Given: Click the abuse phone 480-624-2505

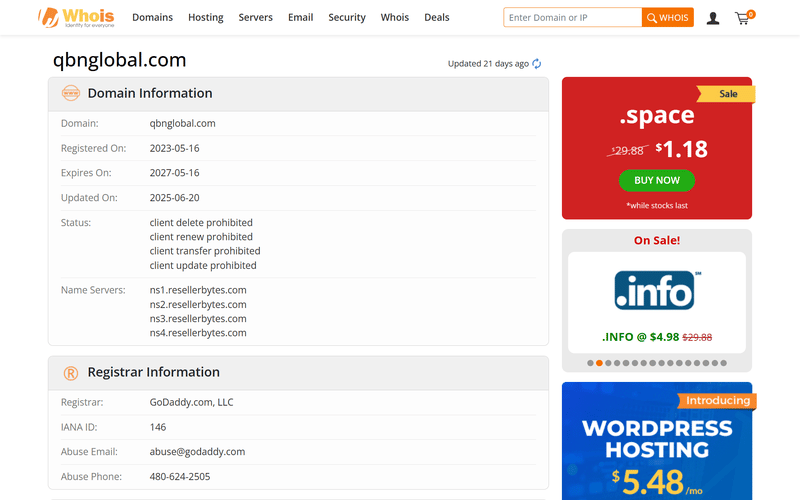Looking at the screenshot, I should [180, 477].
